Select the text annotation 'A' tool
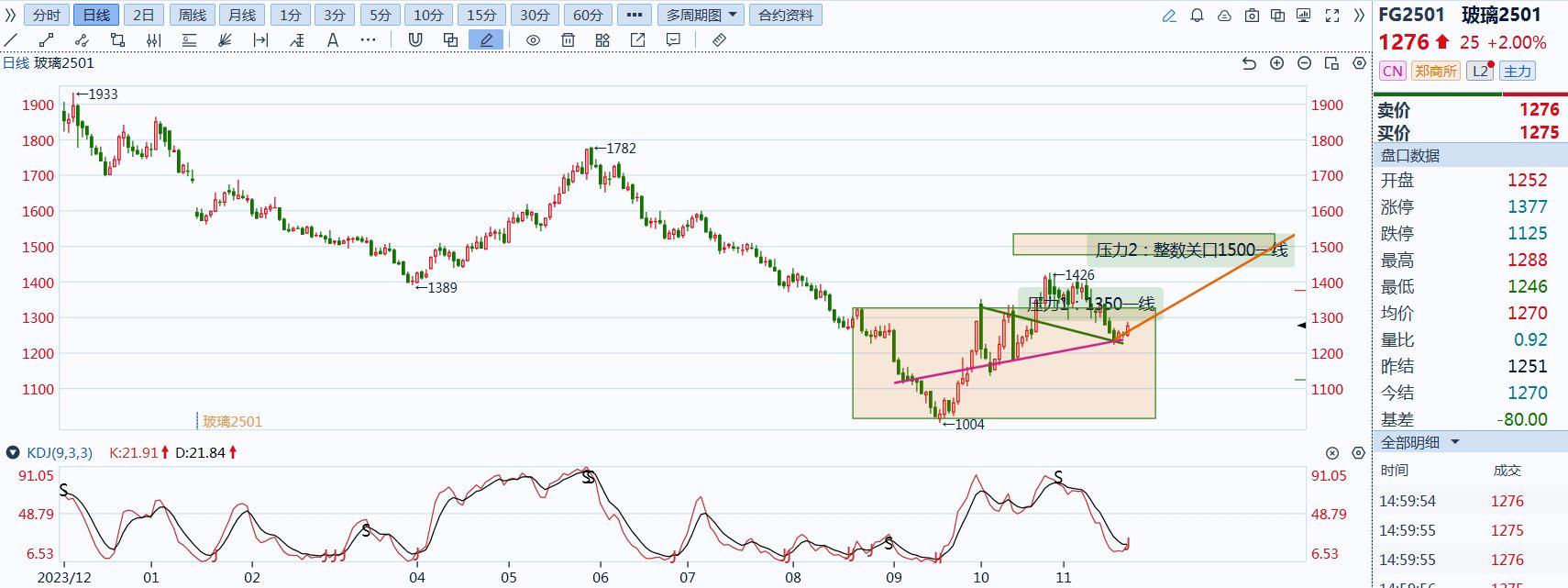The image size is (1568, 588). (333, 39)
